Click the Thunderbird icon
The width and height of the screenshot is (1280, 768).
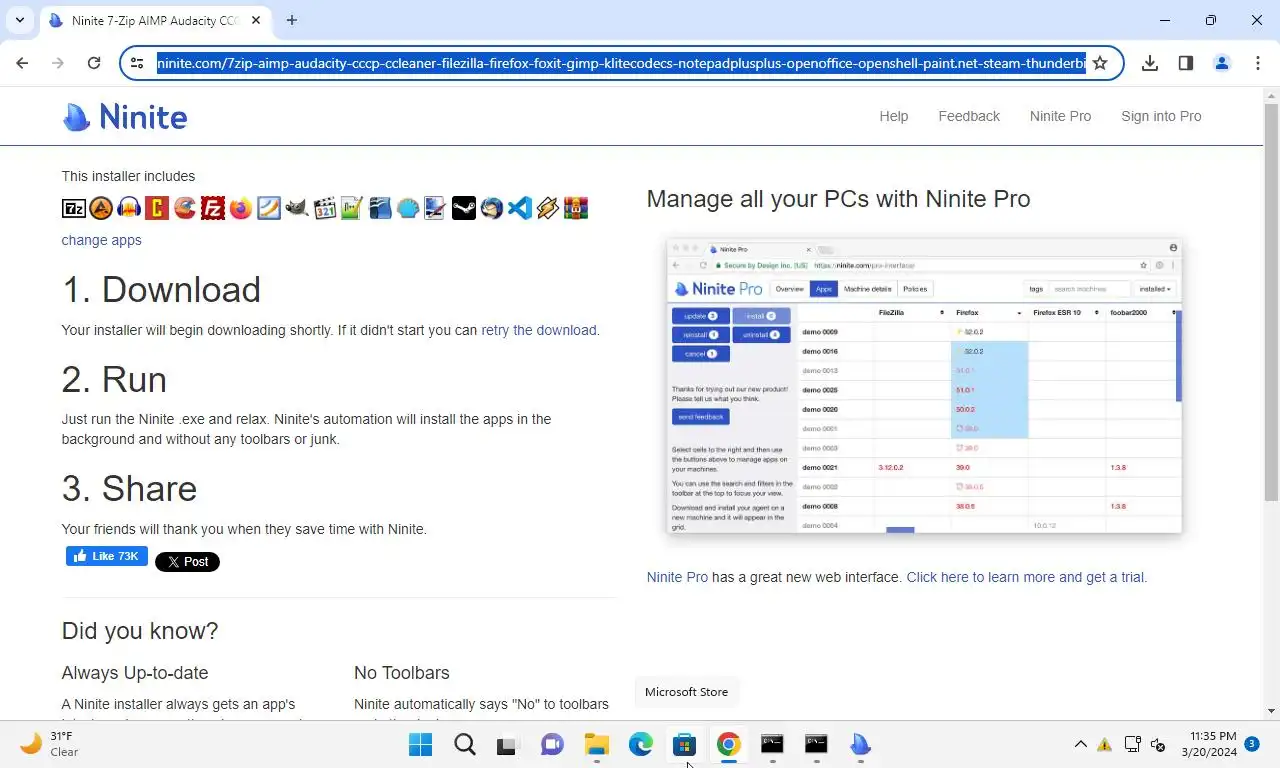(491, 208)
